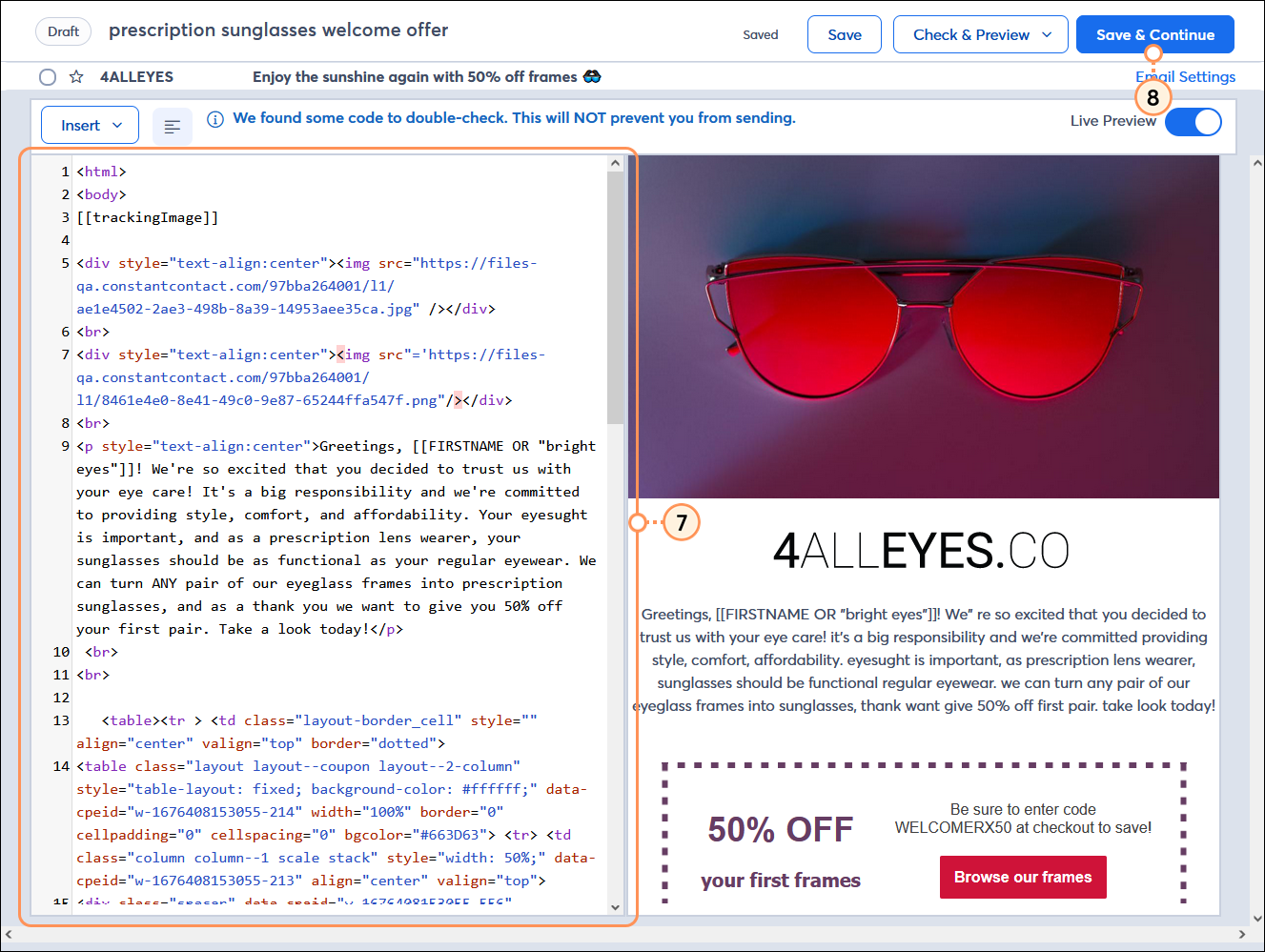Open the We found some code to double-check message

(514, 118)
